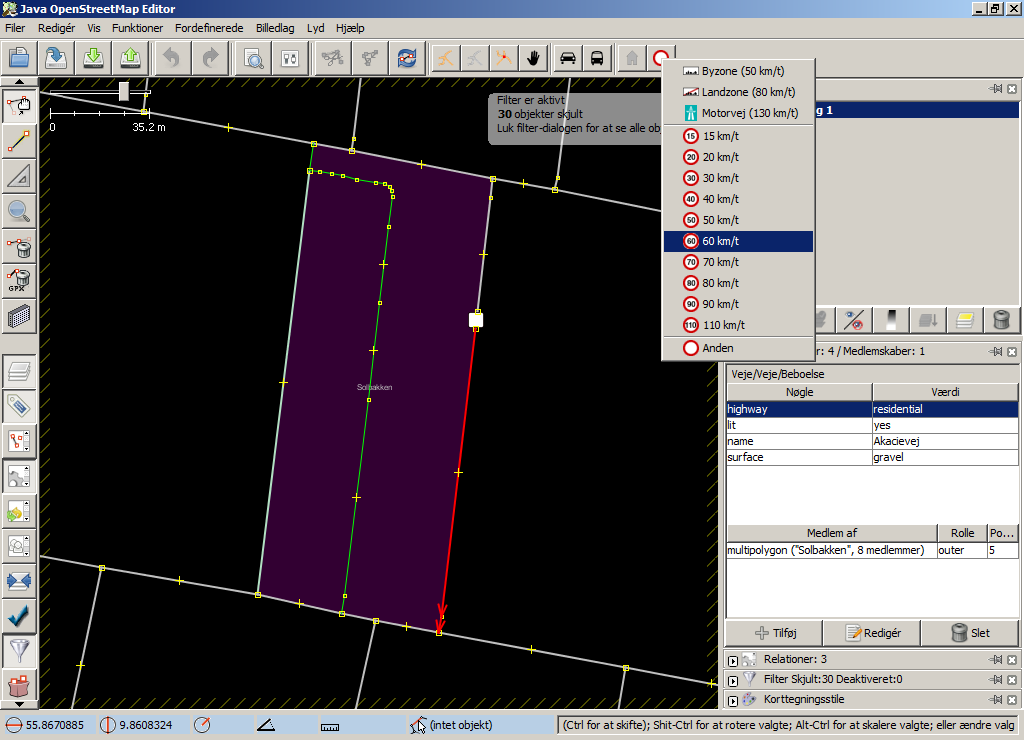Click the bus preset icon

(x=596, y=58)
